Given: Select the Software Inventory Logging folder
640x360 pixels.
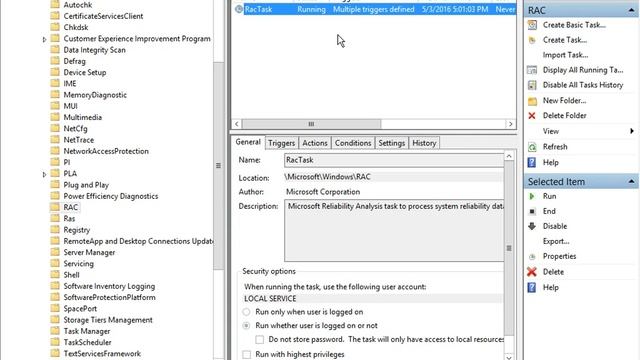Looking at the screenshot, I should (x=109, y=286).
